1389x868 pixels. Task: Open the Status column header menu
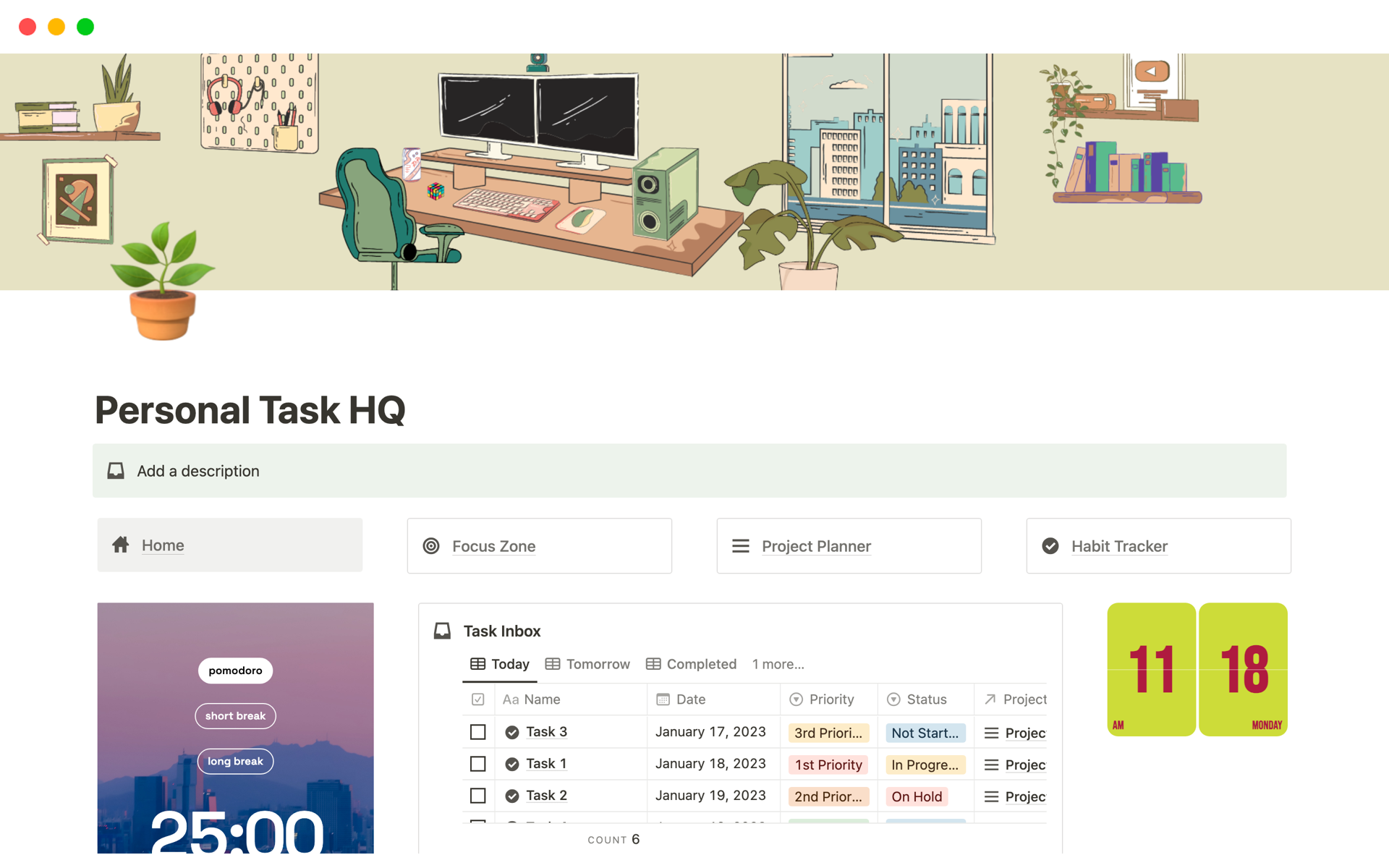tap(925, 699)
